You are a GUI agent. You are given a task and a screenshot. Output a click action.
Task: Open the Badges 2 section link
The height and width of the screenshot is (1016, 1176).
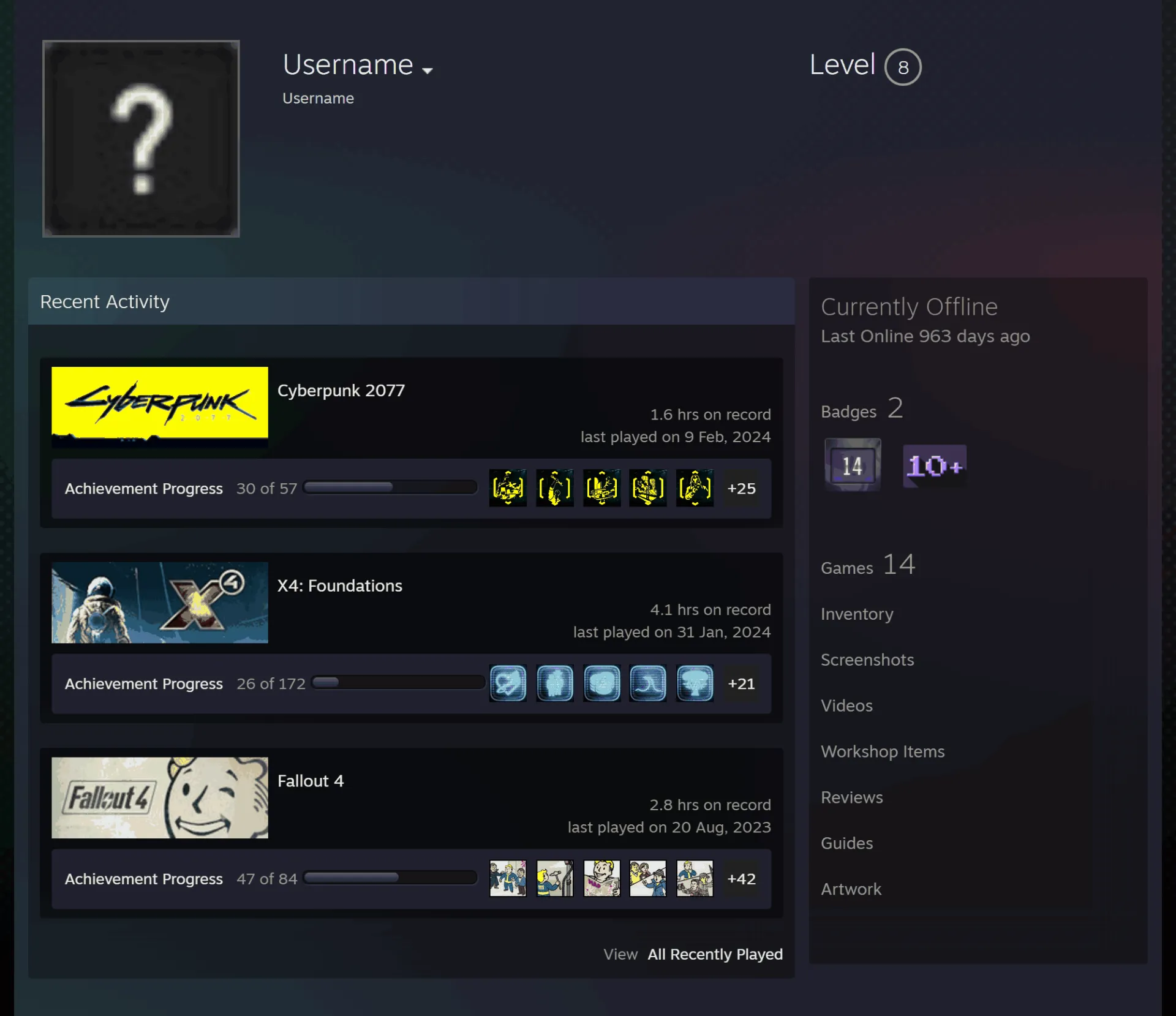click(x=862, y=409)
